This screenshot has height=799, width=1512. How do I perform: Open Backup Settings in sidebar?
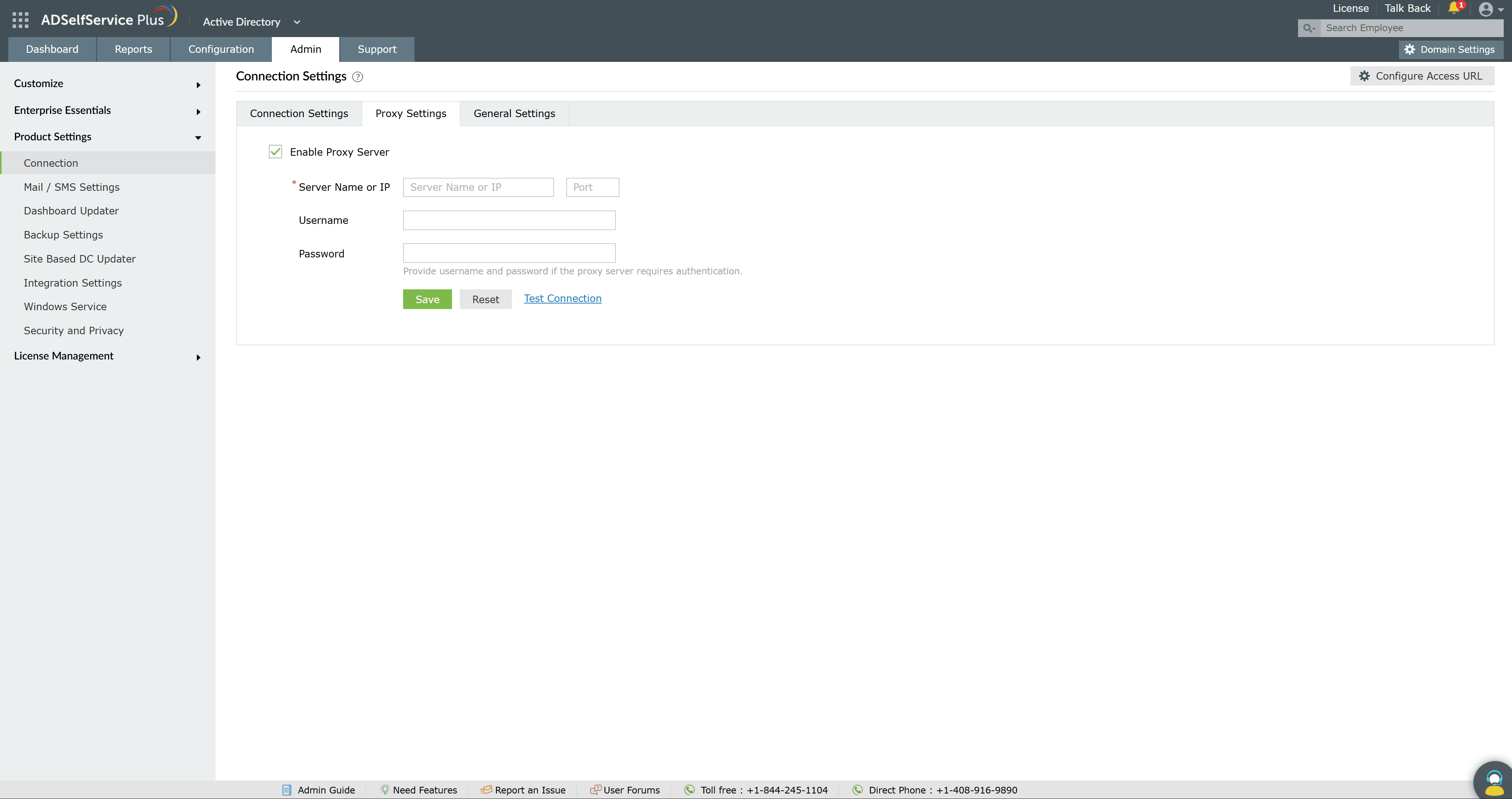63,235
